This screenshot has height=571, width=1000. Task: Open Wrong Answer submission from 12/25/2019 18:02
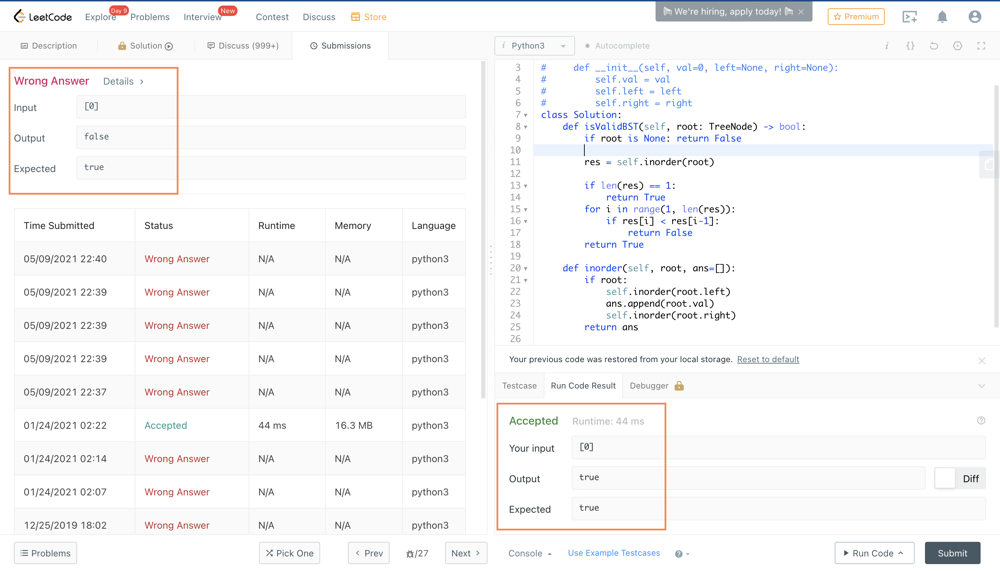pos(177,526)
